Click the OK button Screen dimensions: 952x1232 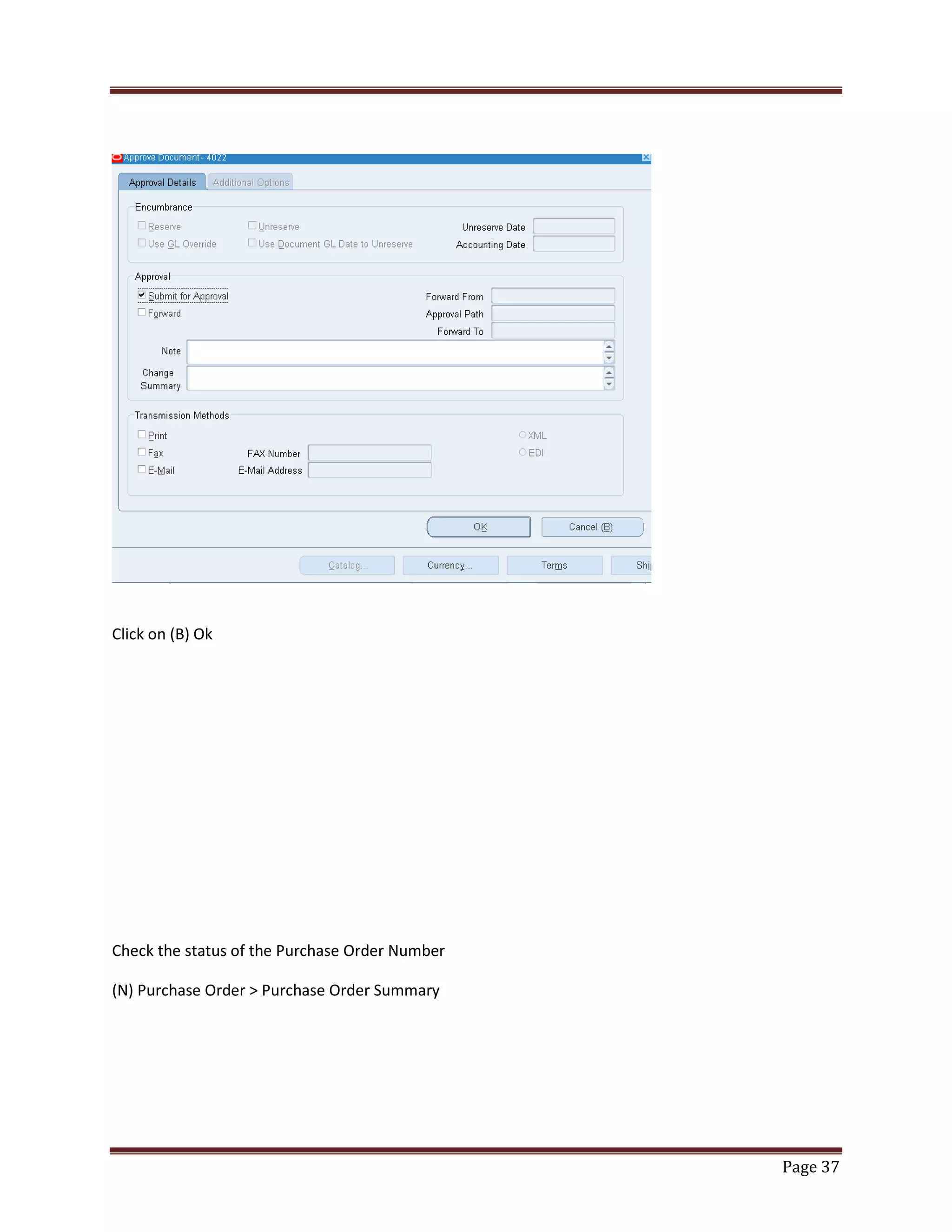[479, 527]
